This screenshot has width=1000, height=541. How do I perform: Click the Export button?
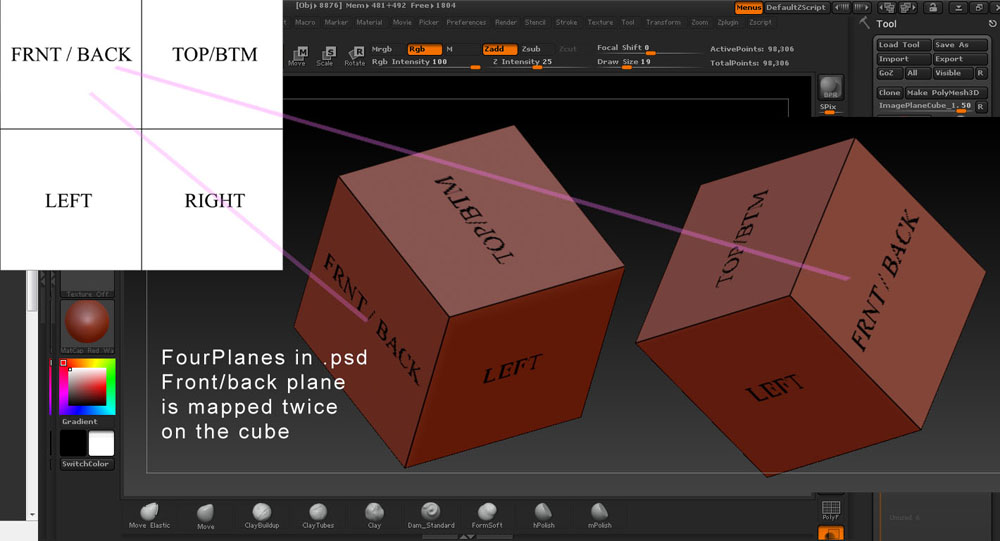pos(960,59)
